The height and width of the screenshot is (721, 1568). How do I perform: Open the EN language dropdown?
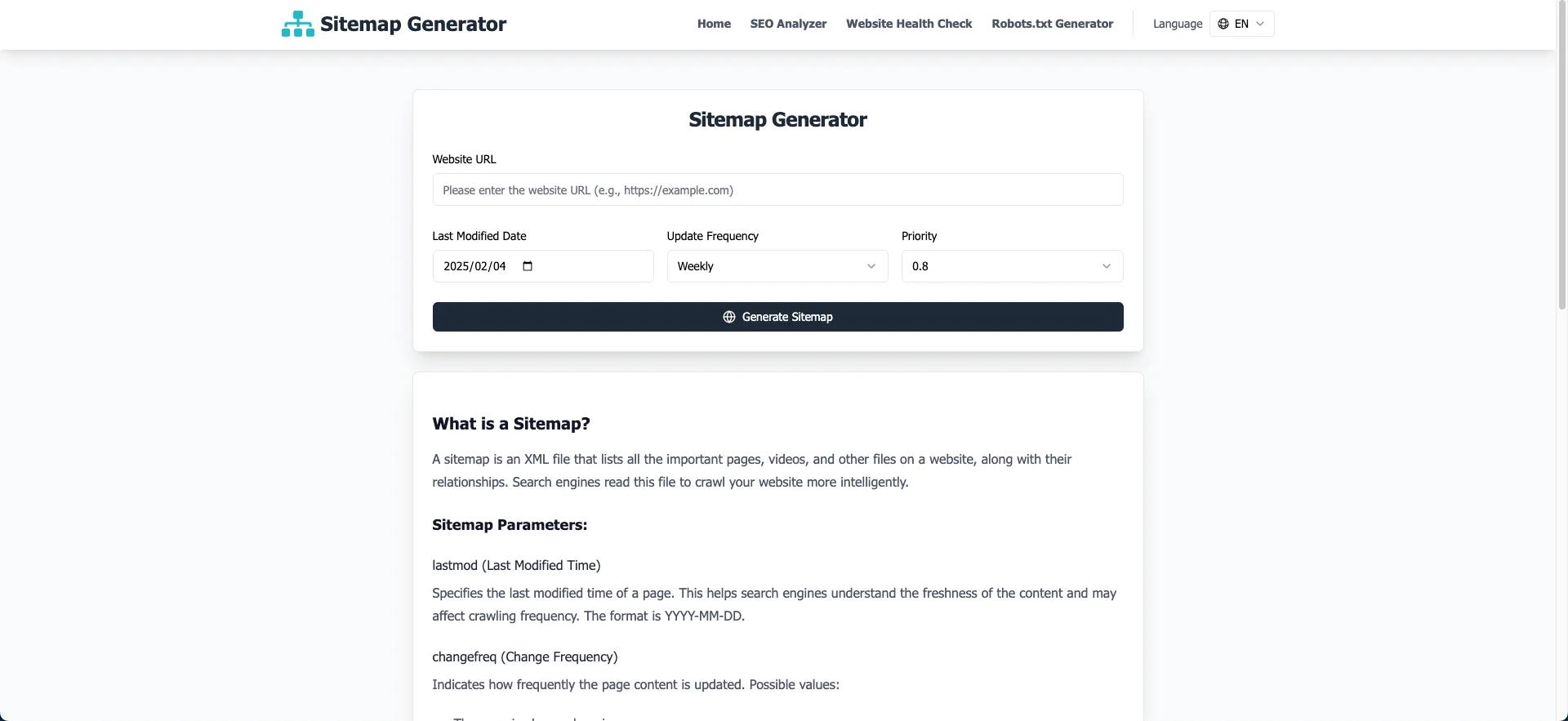[x=1241, y=24]
